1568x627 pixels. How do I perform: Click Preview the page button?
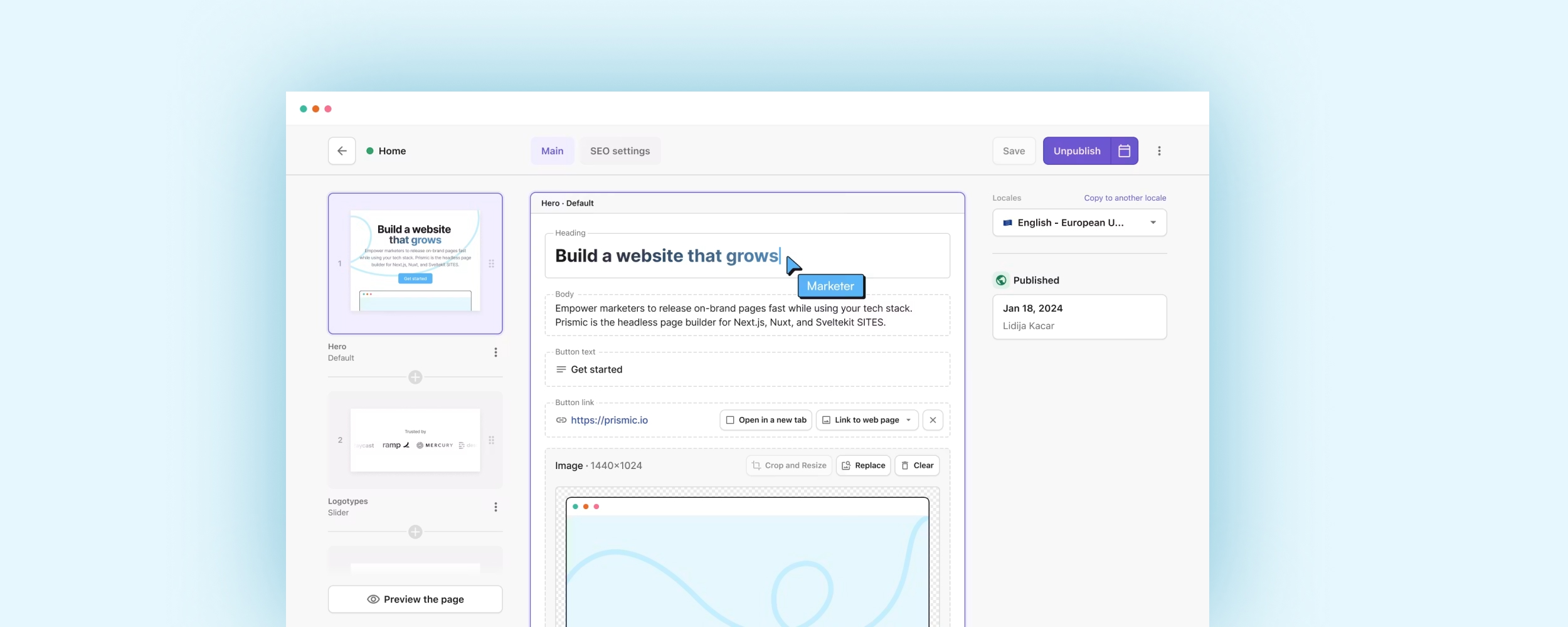(415, 599)
